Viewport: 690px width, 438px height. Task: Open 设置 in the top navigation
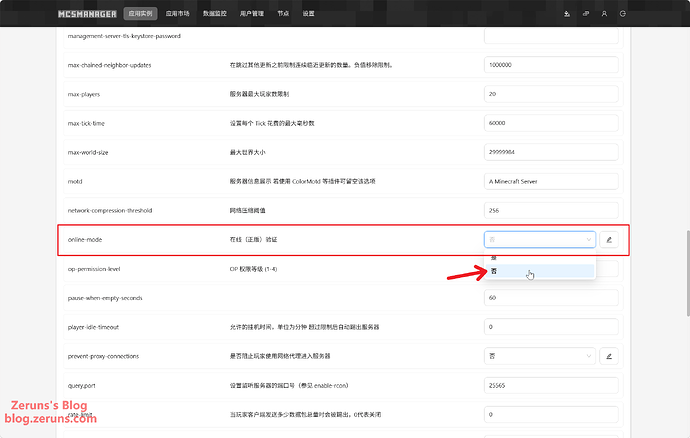pos(308,14)
